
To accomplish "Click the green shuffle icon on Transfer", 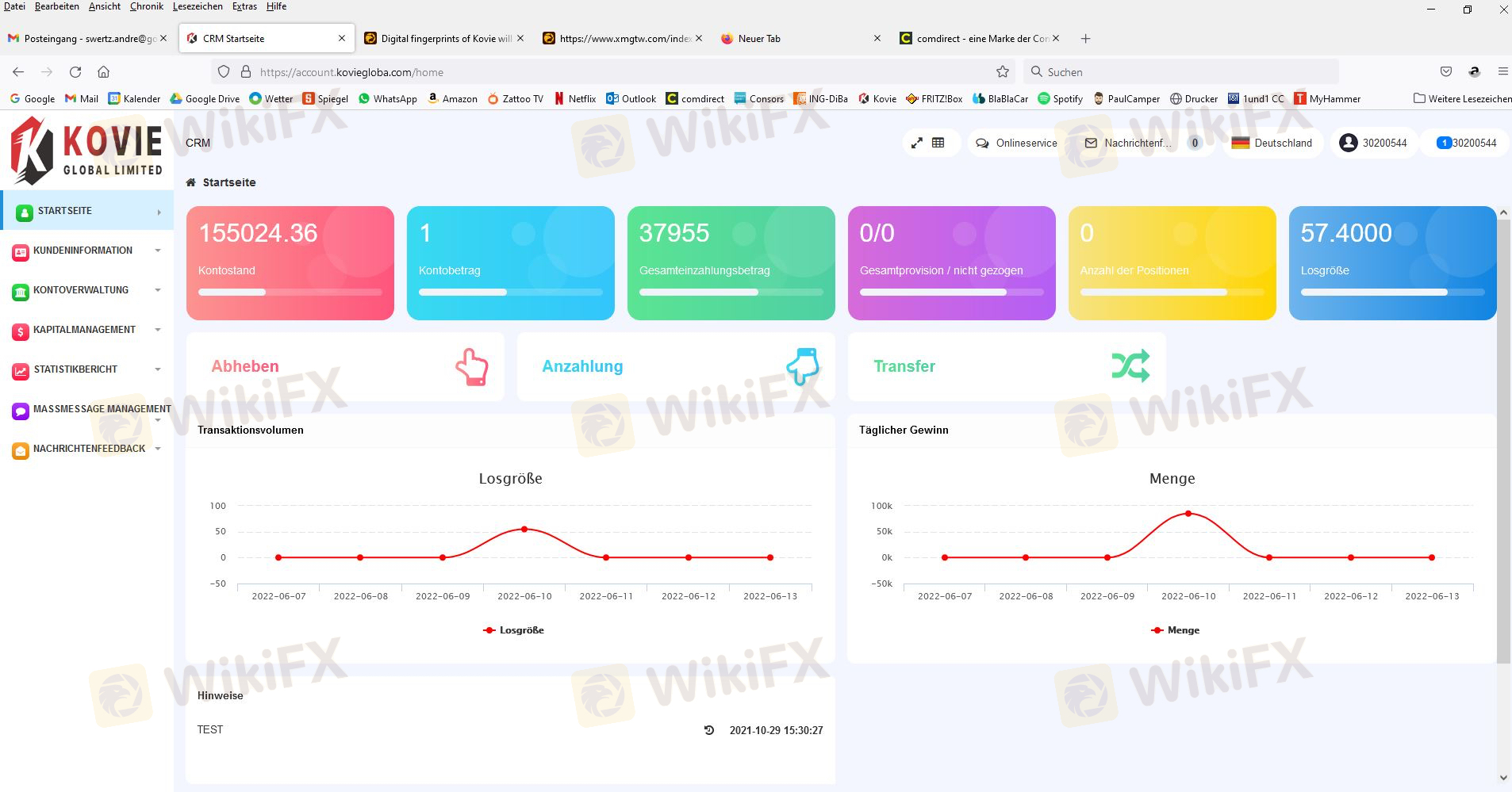I will 1130,366.
